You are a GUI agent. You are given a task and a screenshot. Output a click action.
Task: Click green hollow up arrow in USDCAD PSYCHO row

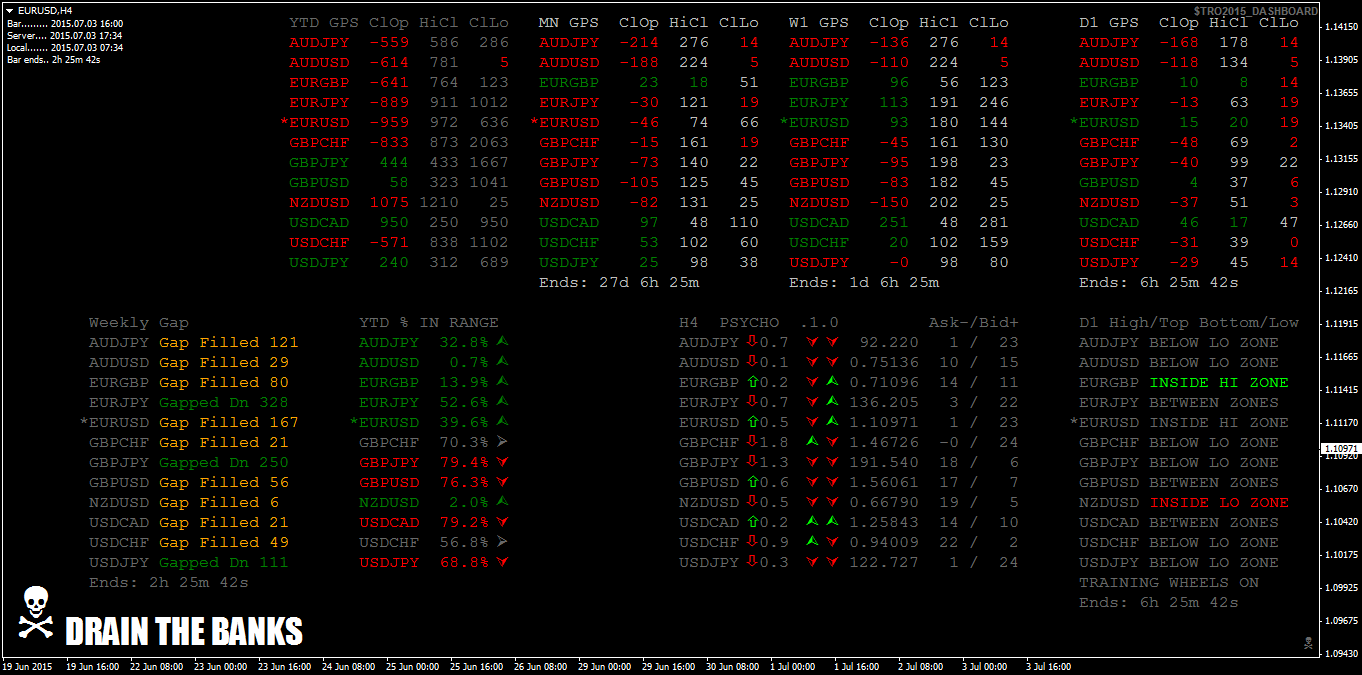[752, 522]
